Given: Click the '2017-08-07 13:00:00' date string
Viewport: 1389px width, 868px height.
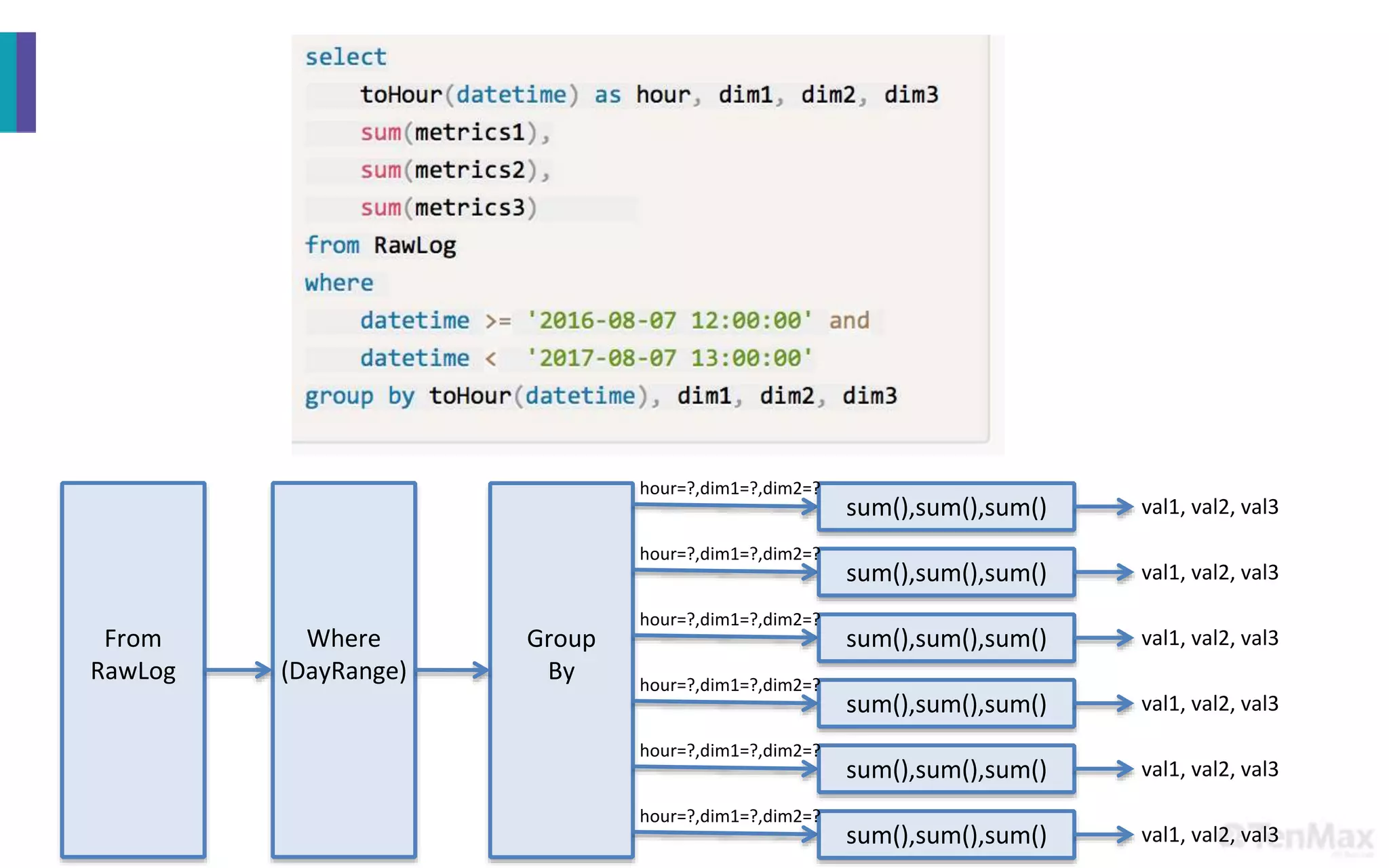Looking at the screenshot, I should tap(669, 358).
